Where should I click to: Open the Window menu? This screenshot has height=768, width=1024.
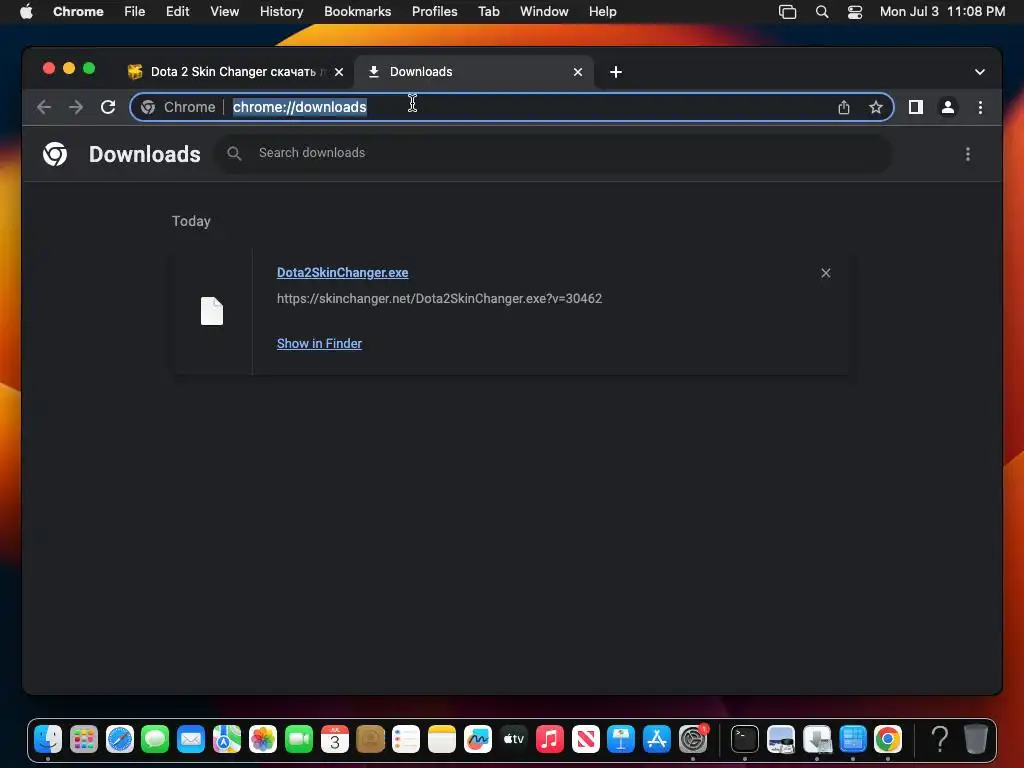point(544,11)
